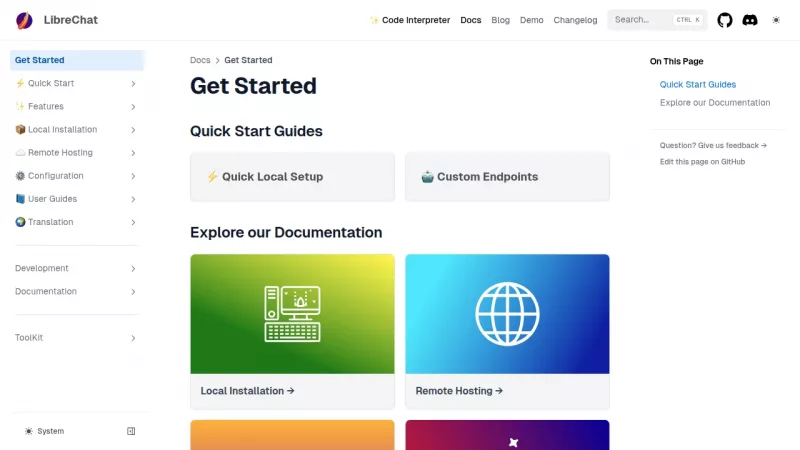Click Edit this page on GitHub

(x=702, y=161)
